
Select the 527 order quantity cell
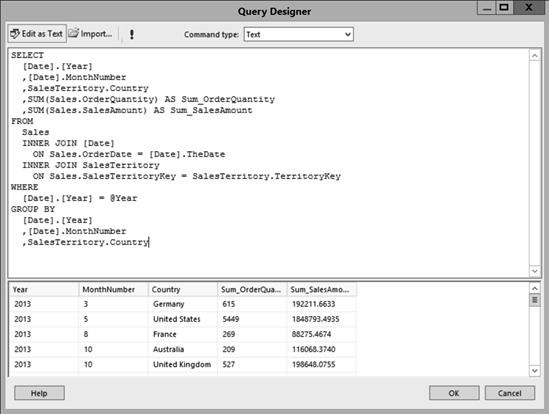(x=252, y=364)
